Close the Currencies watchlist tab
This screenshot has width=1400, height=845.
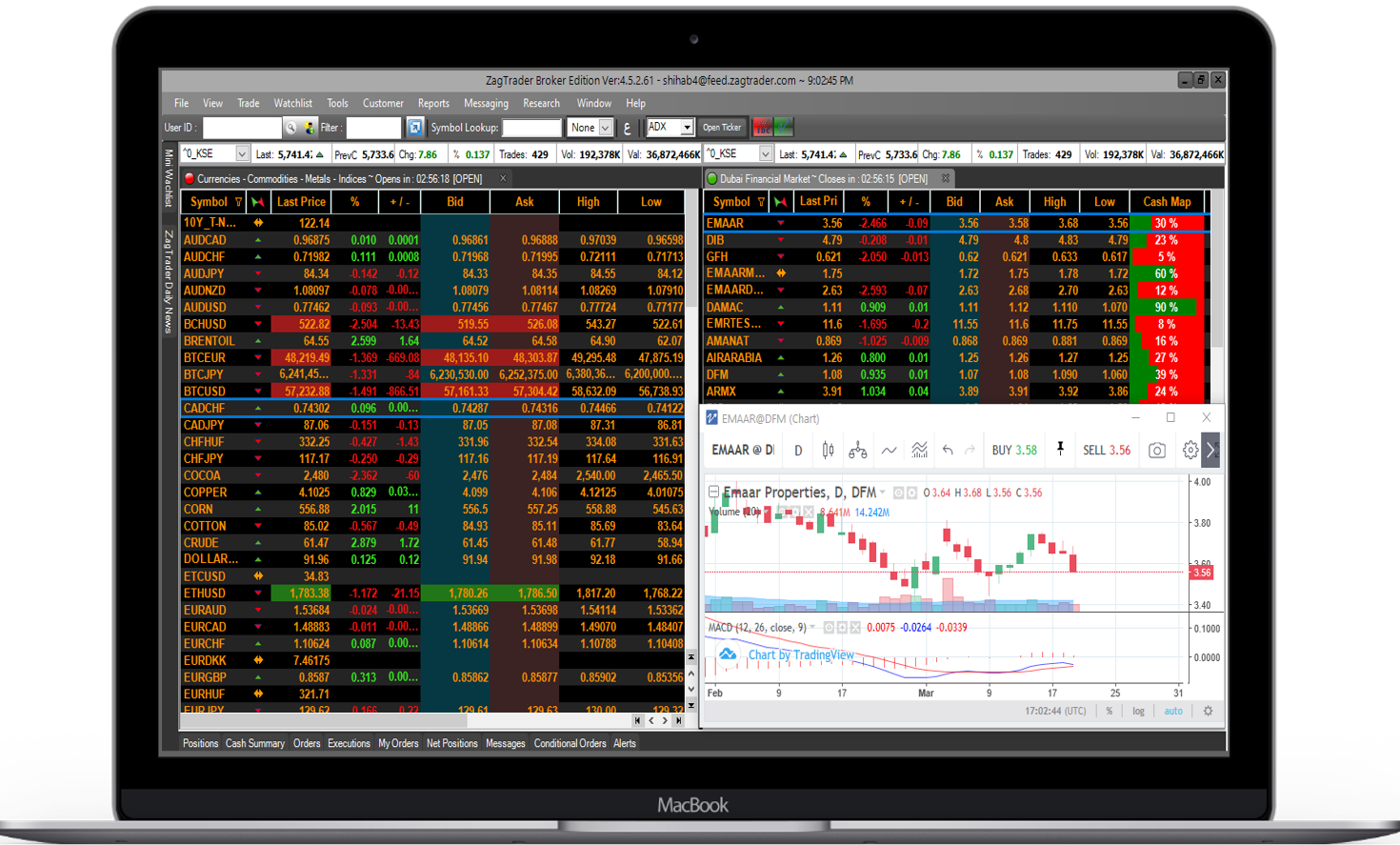point(503,178)
